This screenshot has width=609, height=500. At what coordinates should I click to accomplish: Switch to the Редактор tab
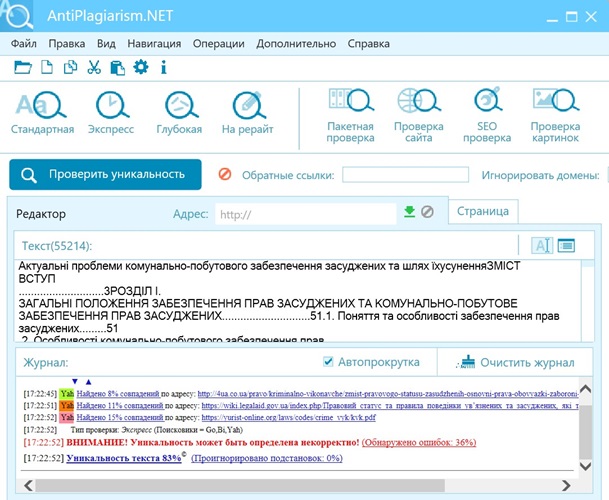point(41,214)
